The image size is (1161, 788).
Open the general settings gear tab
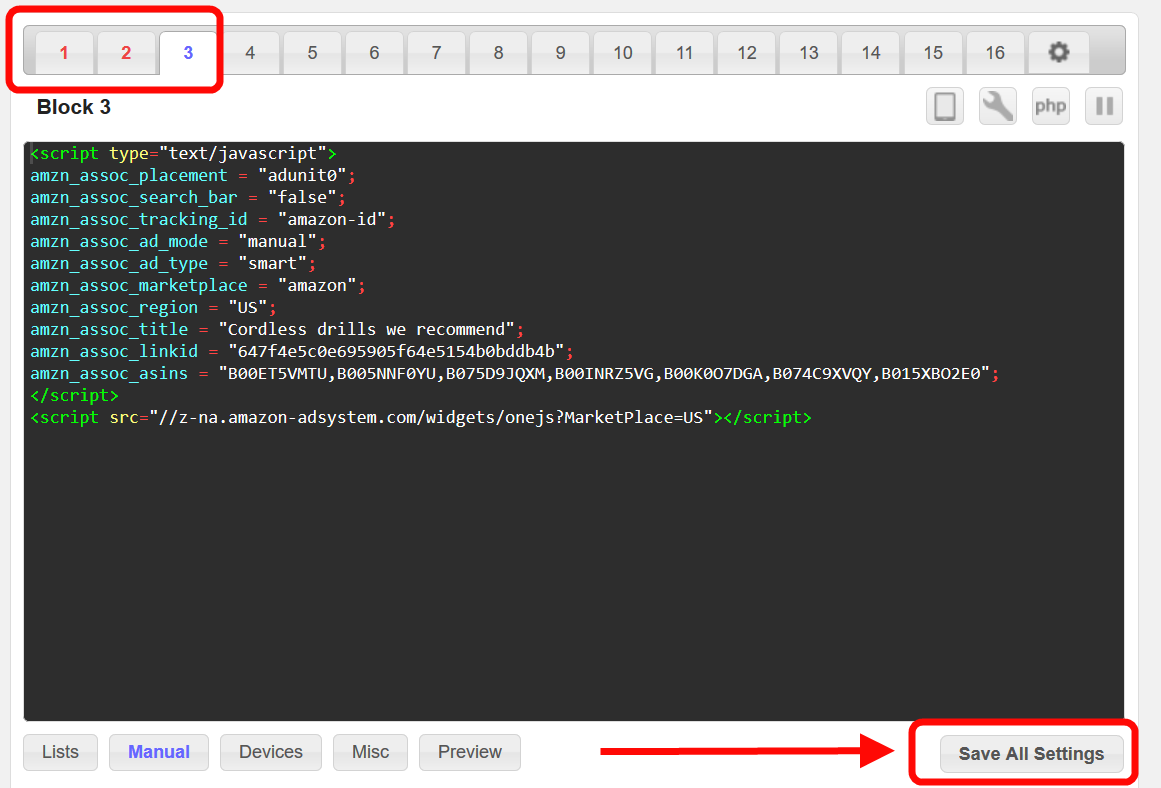pyautogui.click(x=1058, y=53)
